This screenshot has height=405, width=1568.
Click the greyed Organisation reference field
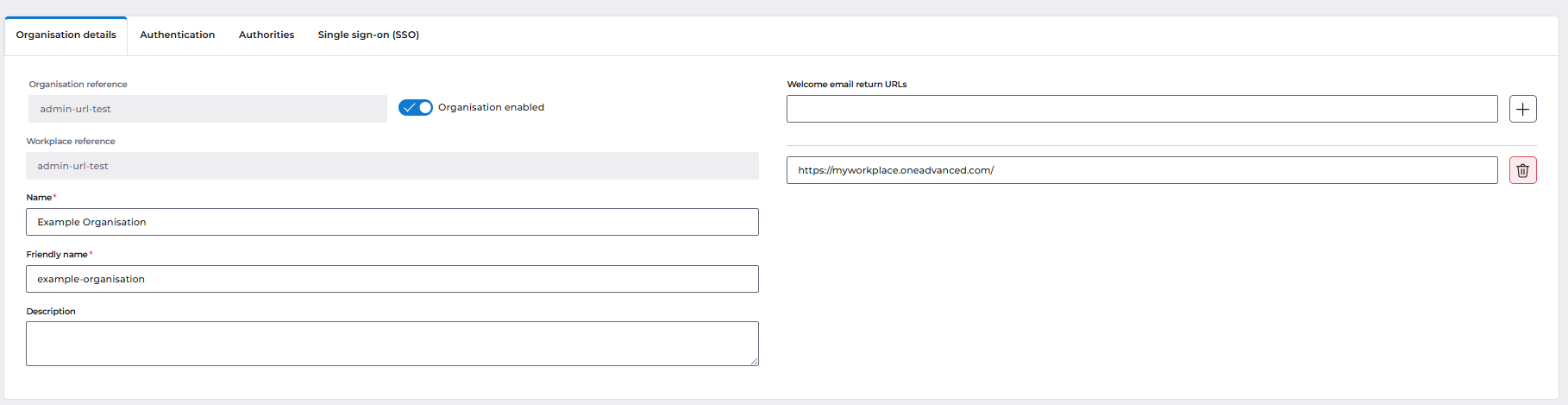click(208, 109)
